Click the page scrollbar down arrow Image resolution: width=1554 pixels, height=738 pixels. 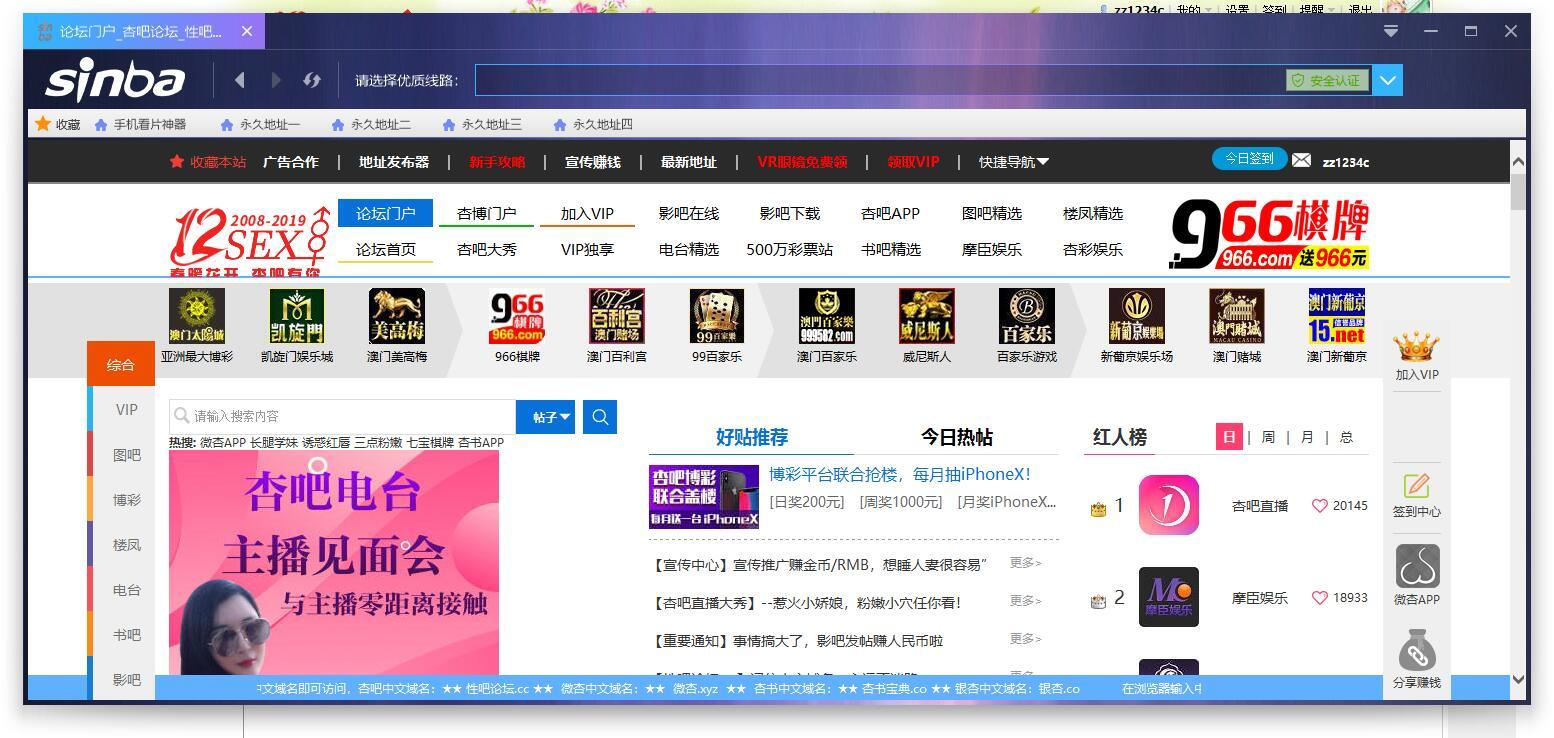point(1518,679)
